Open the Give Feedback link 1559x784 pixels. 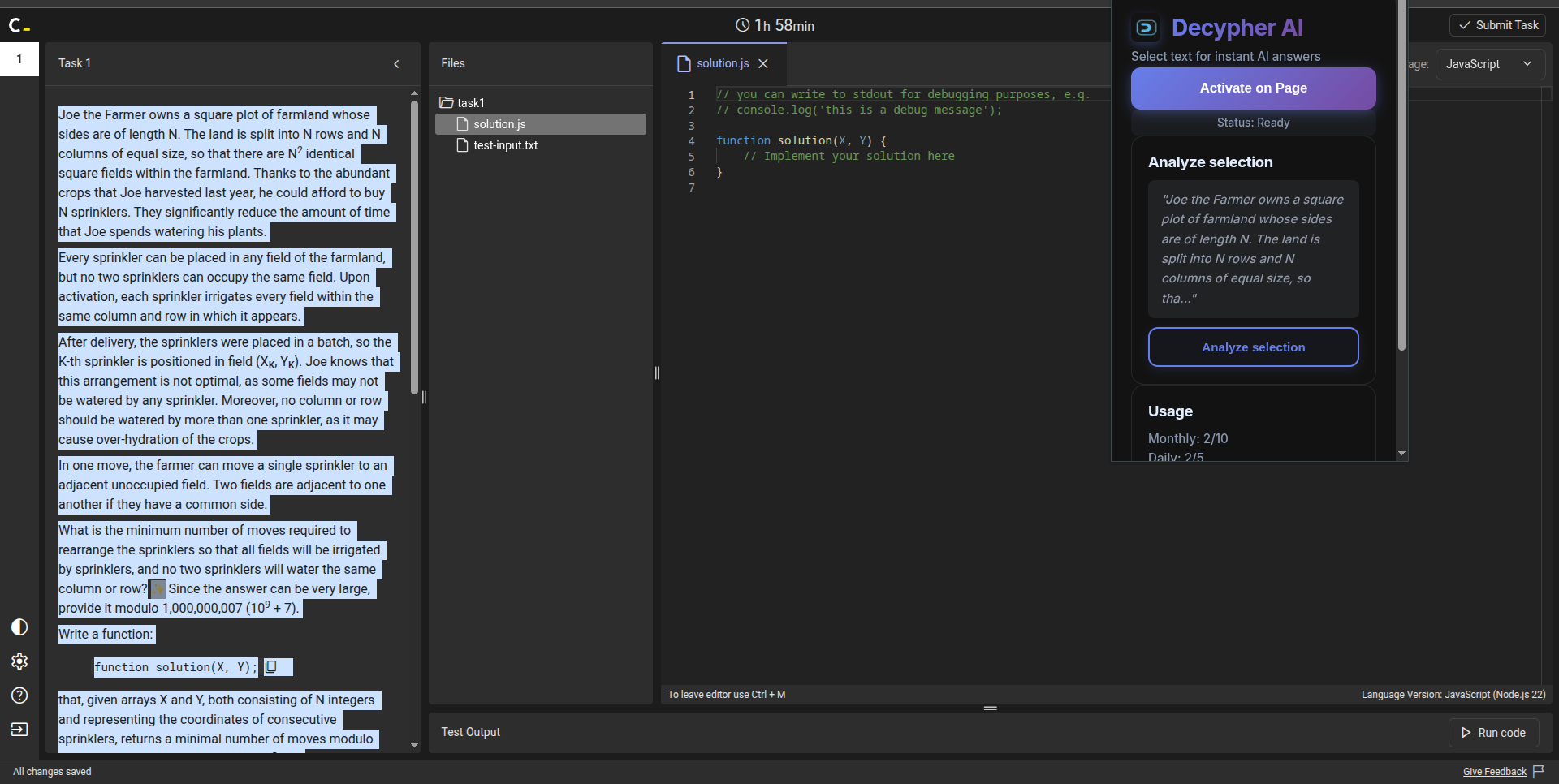[x=1494, y=772]
